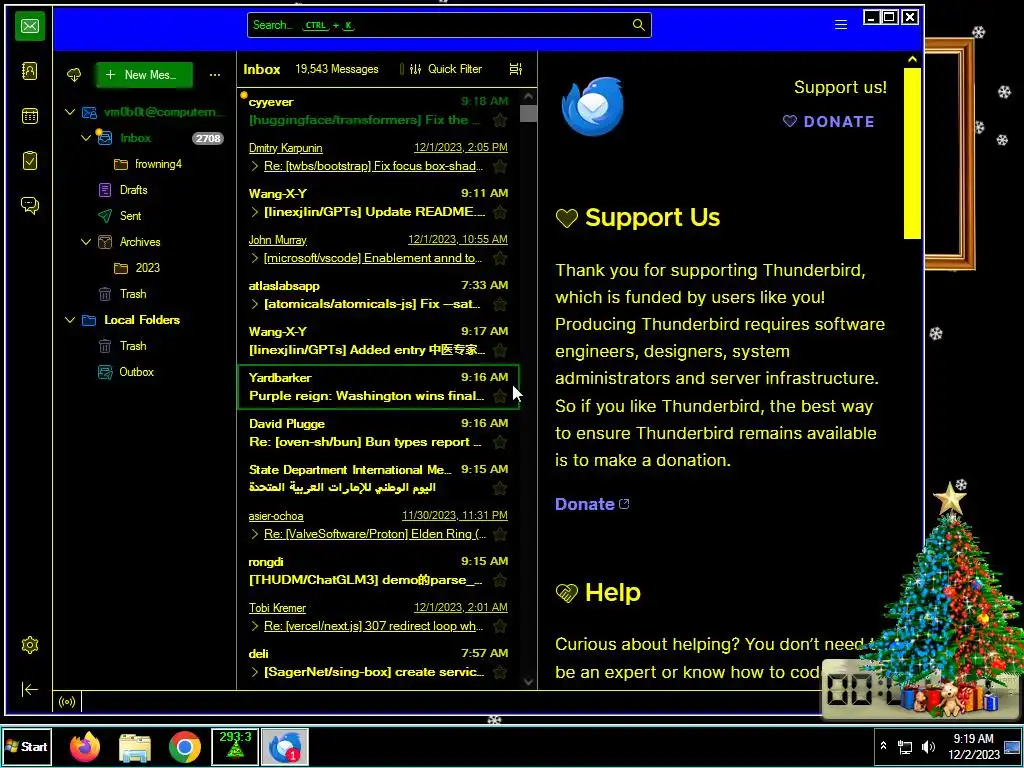
Task: Star the Yardbarker message
Action: pos(500,396)
